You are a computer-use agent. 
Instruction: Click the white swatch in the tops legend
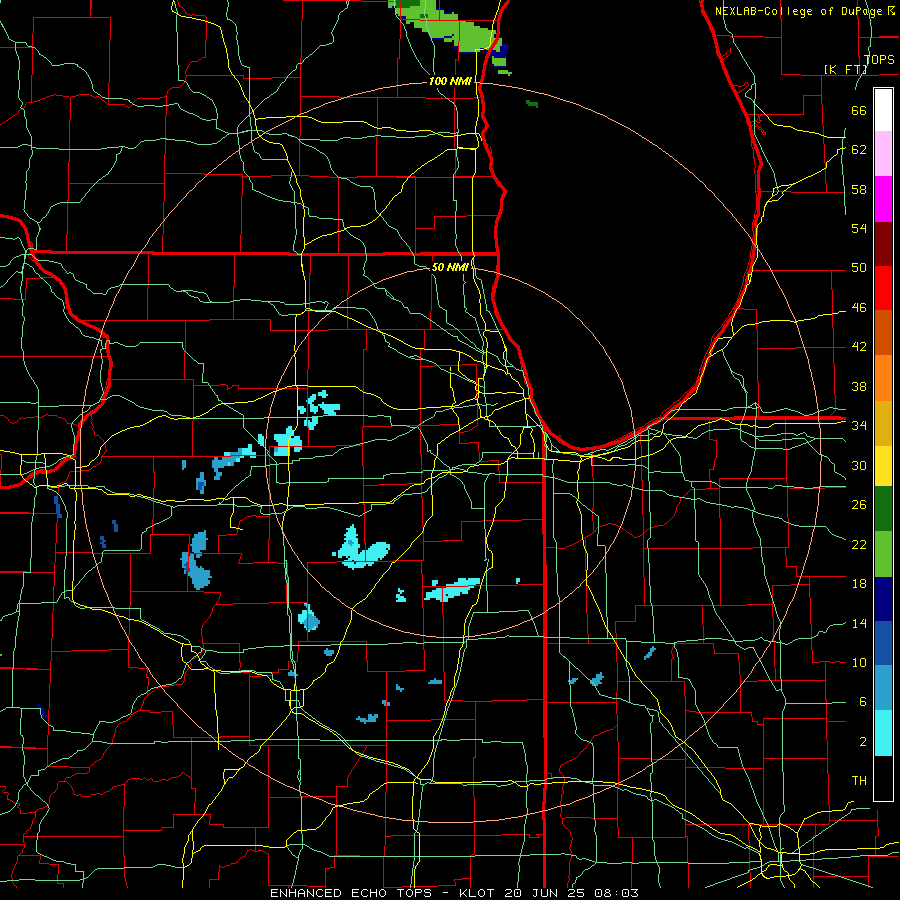point(883,110)
